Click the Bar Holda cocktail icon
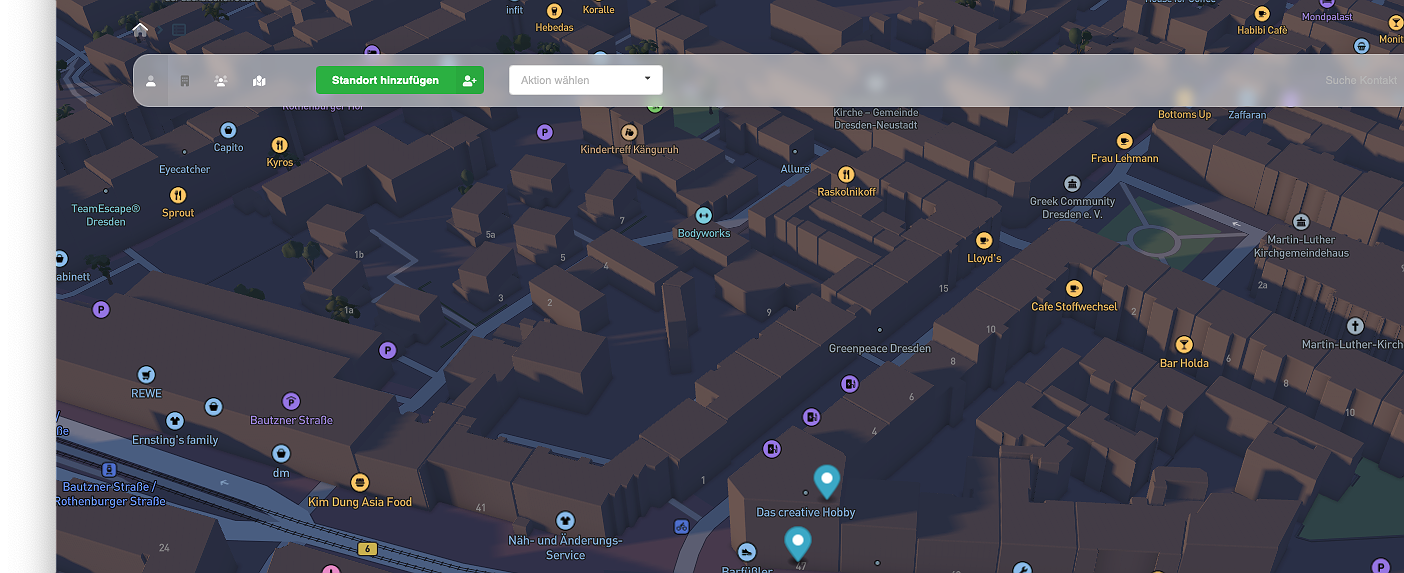1404x573 pixels. click(1184, 345)
